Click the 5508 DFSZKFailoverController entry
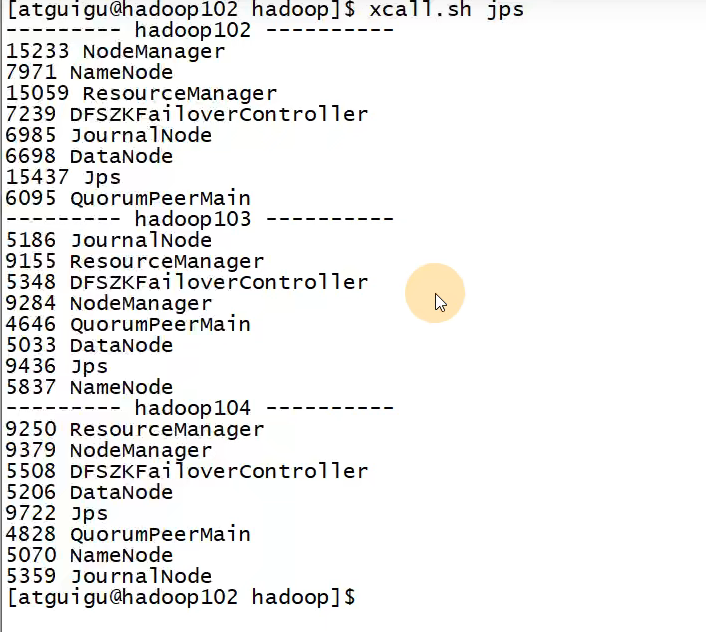Screen dimensions: 706x632 point(186,471)
